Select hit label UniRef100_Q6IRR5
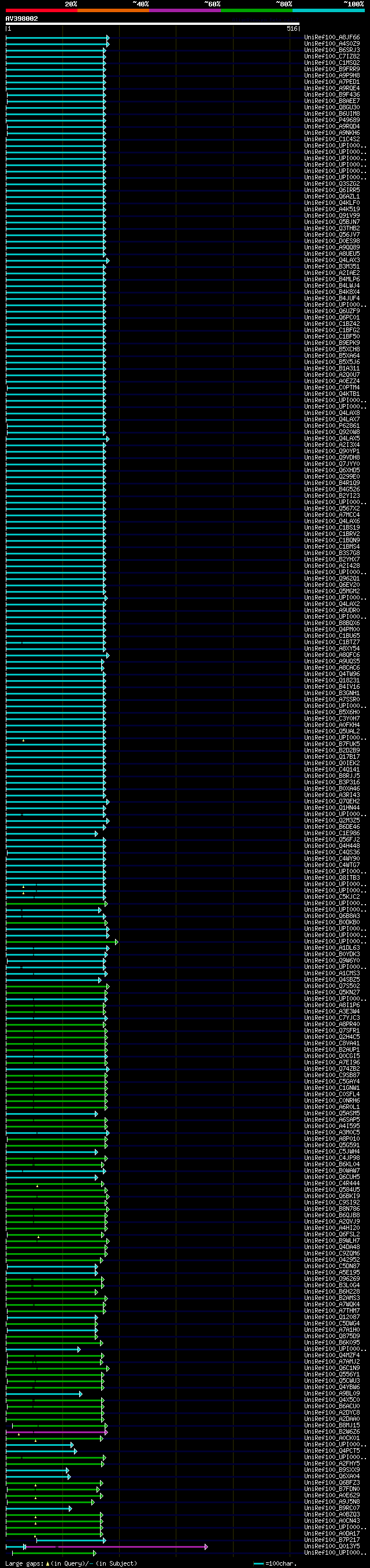Image resolution: width=370 pixels, height=1568 pixels. click(x=332, y=190)
